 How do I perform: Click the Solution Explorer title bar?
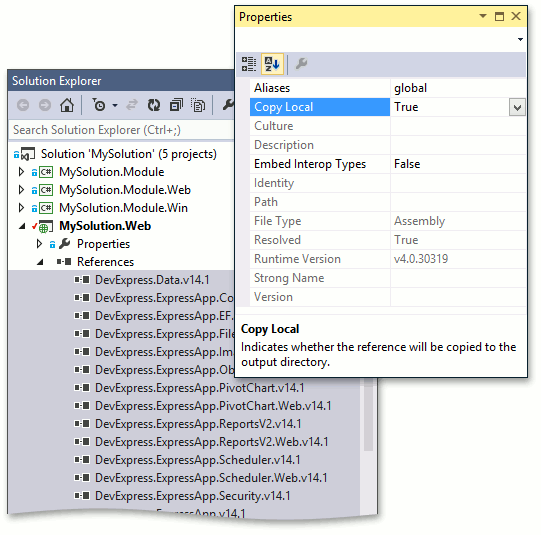[x=121, y=81]
